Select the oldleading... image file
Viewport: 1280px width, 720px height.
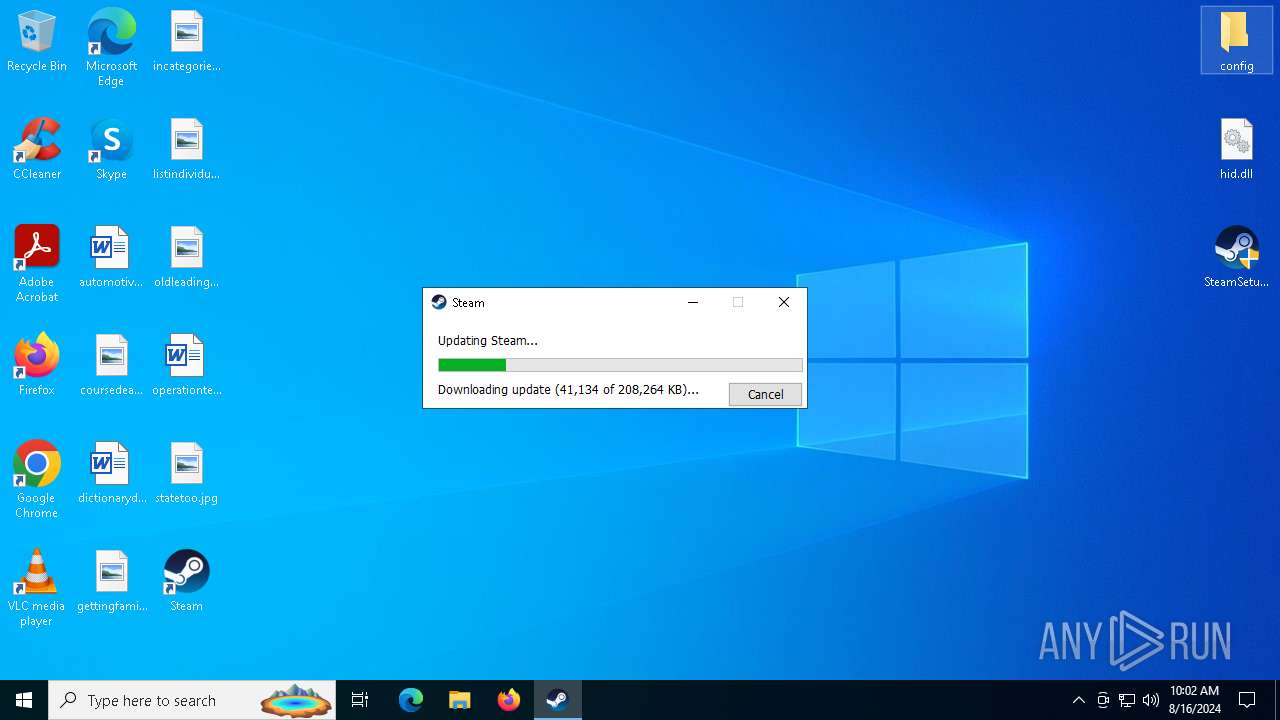(x=187, y=258)
